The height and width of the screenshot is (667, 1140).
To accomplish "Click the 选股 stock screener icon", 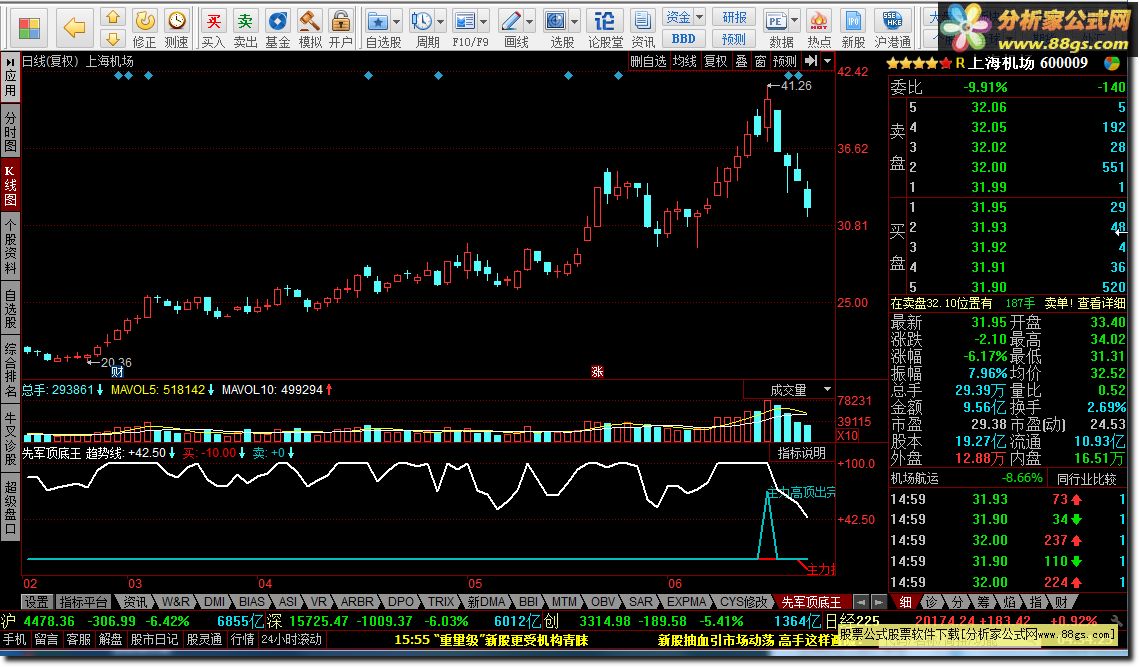I will tap(556, 21).
